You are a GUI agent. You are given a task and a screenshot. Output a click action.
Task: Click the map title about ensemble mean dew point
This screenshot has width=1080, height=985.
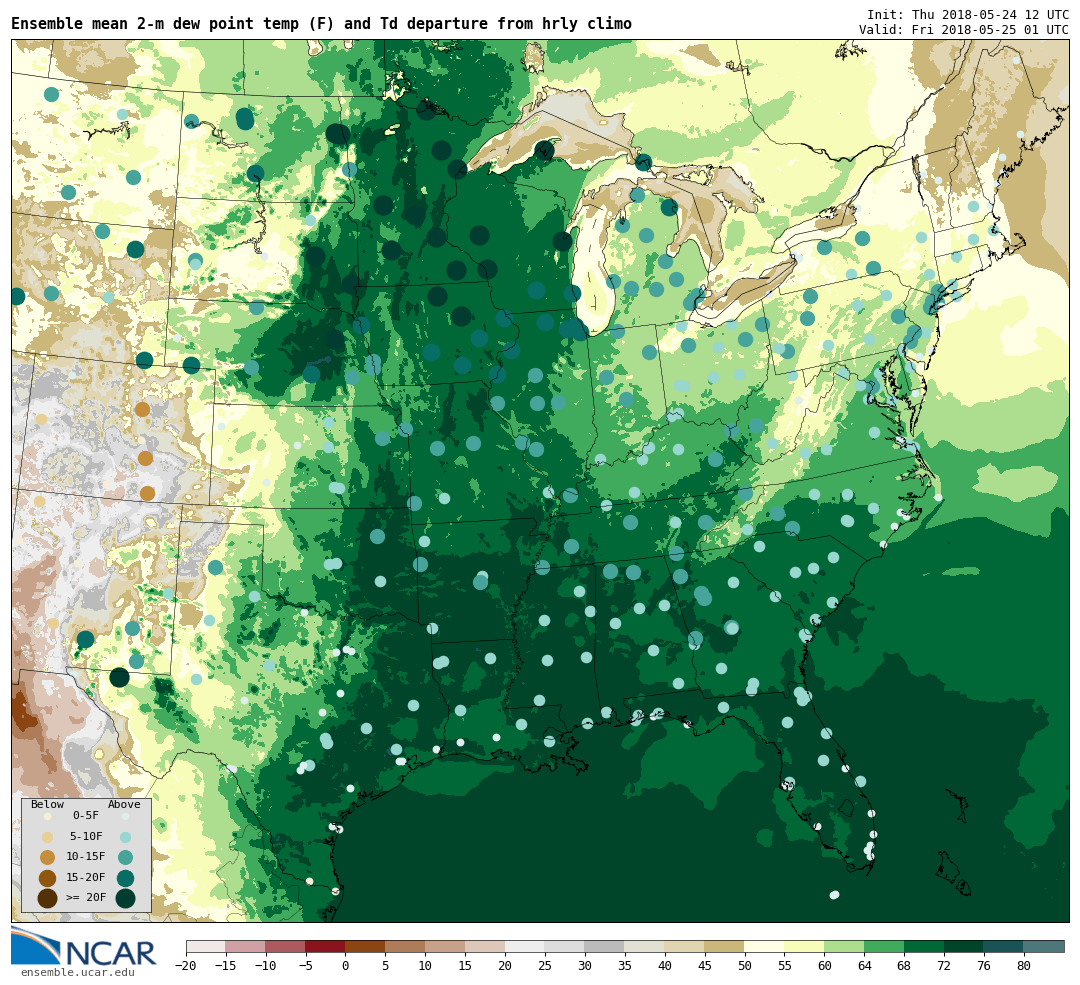pyautogui.click(x=321, y=24)
